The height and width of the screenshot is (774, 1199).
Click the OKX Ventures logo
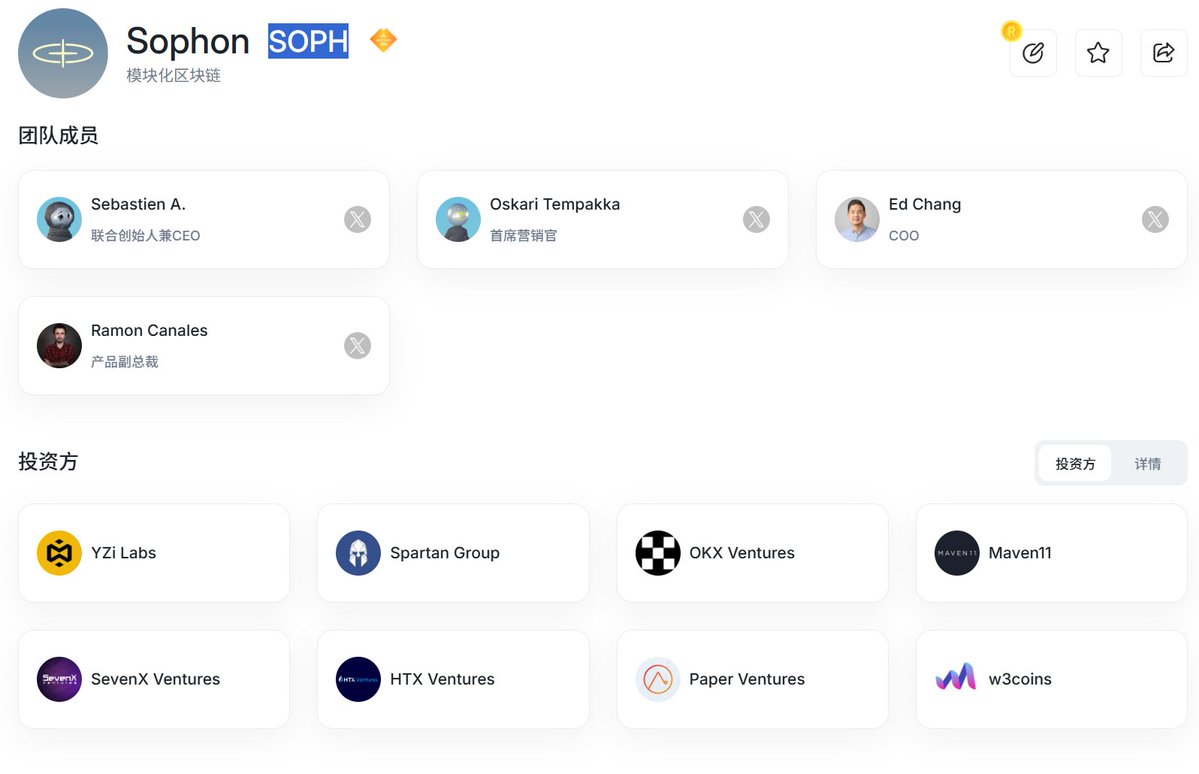(x=658, y=553)
